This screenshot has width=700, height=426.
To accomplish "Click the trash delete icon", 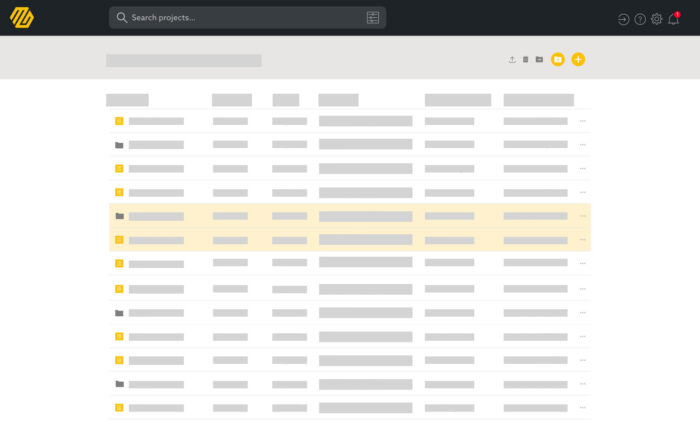I will (x=526, y=60).
